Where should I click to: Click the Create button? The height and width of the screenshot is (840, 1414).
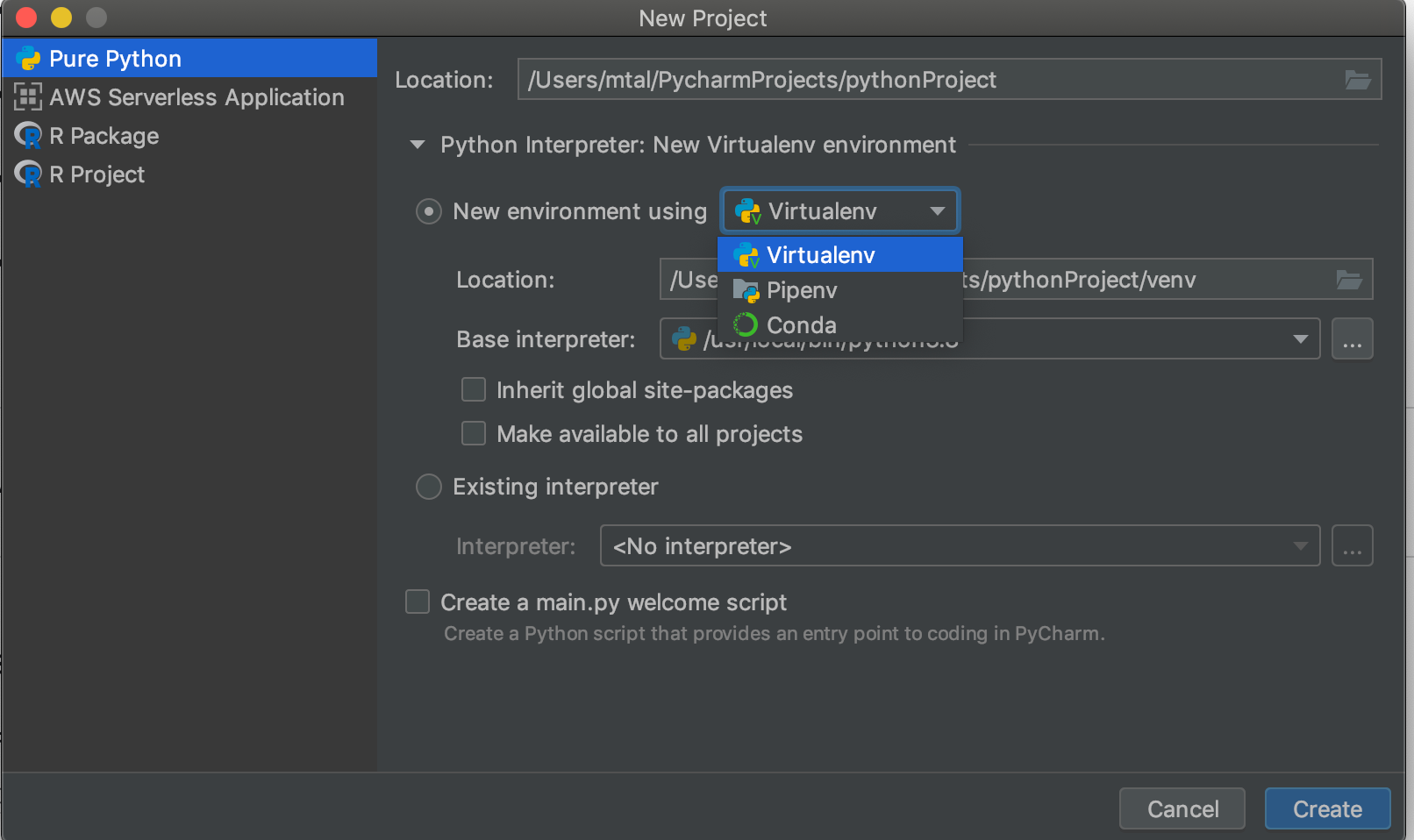point(1327,808)
